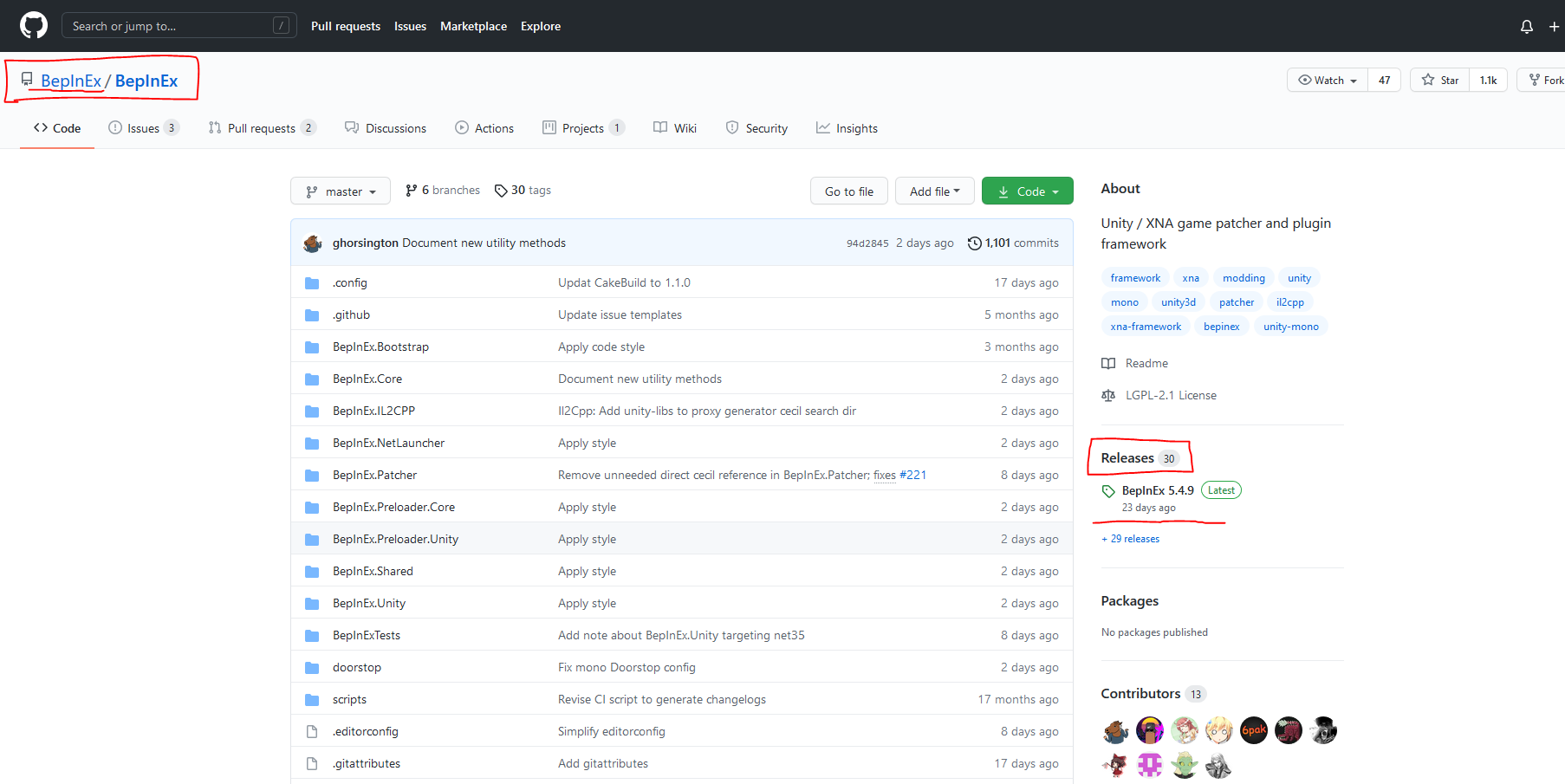The image size is (1565, 784).
Task: Click the doorstop folder icon
Action: coord(312,668)
